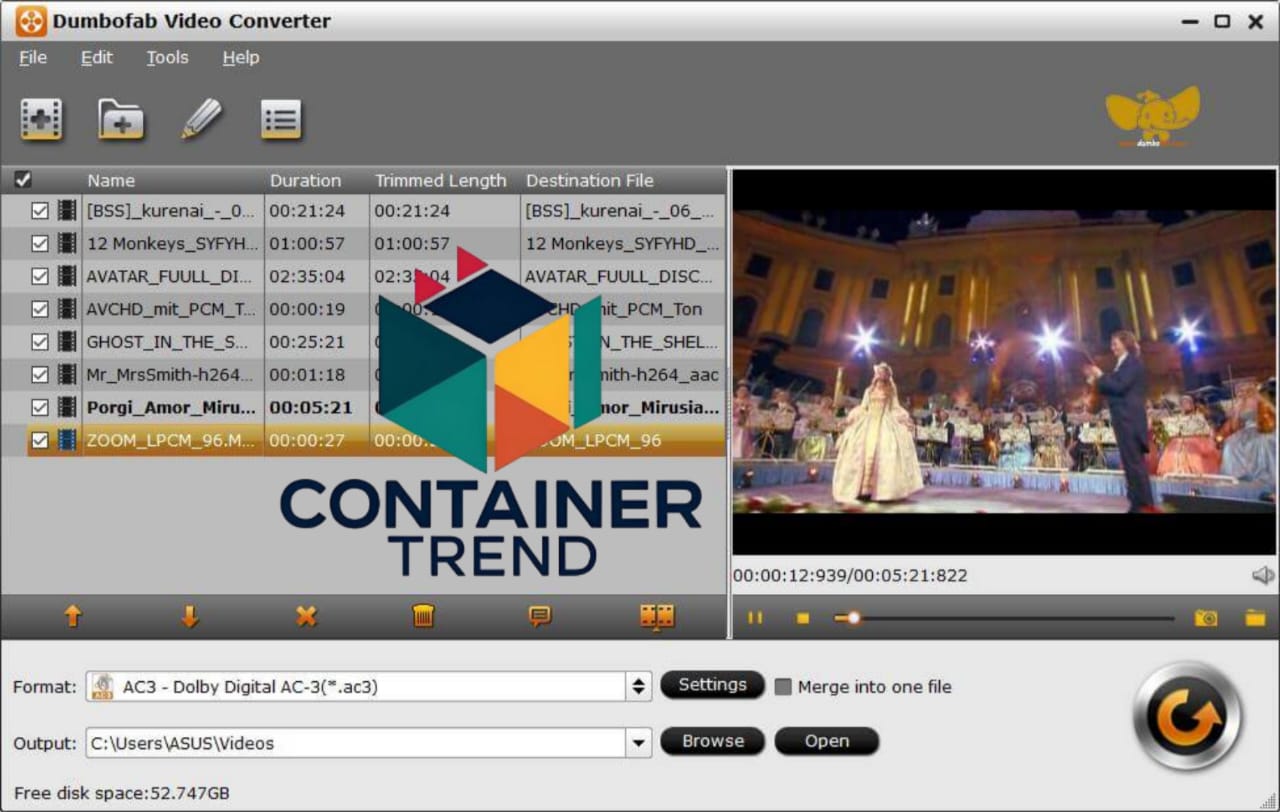
Task: Open the Edit menu
Action: click(97, 57)
